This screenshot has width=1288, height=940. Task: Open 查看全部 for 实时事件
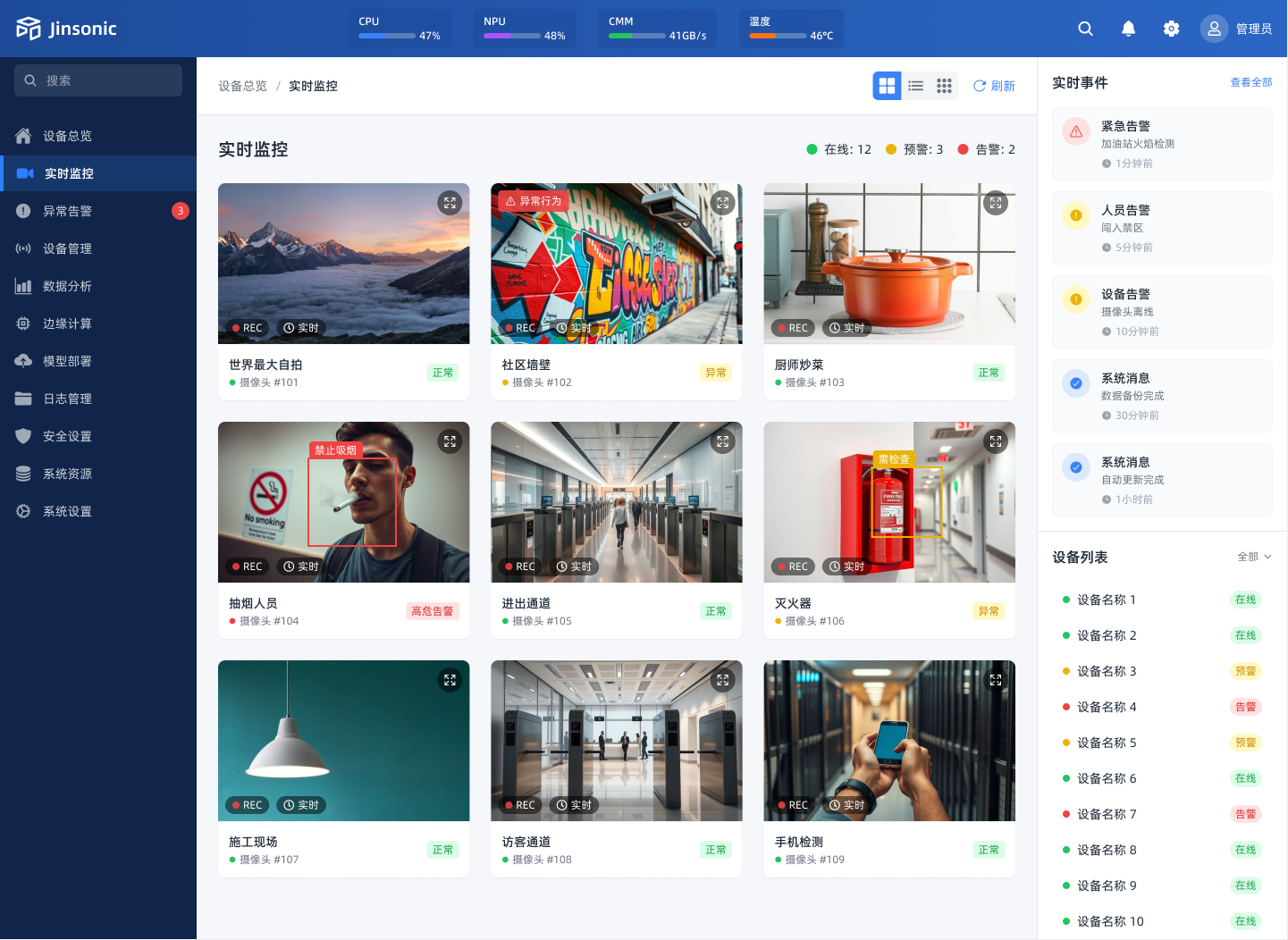point(1250,81)
